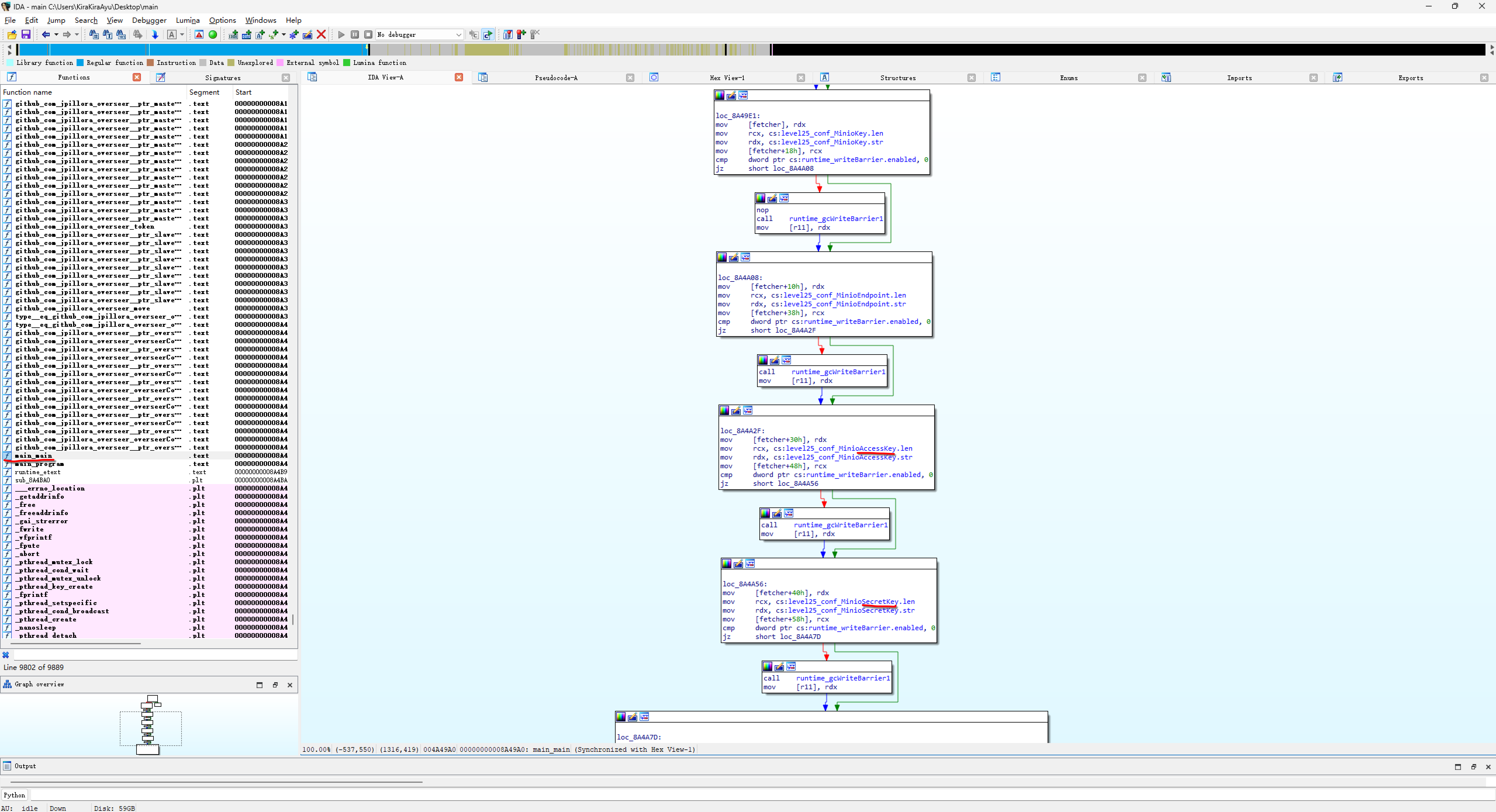Screen dimensions: 1496x812
Task: Click the delete breakpoint grey icon
Action: (x=535, y=35)
